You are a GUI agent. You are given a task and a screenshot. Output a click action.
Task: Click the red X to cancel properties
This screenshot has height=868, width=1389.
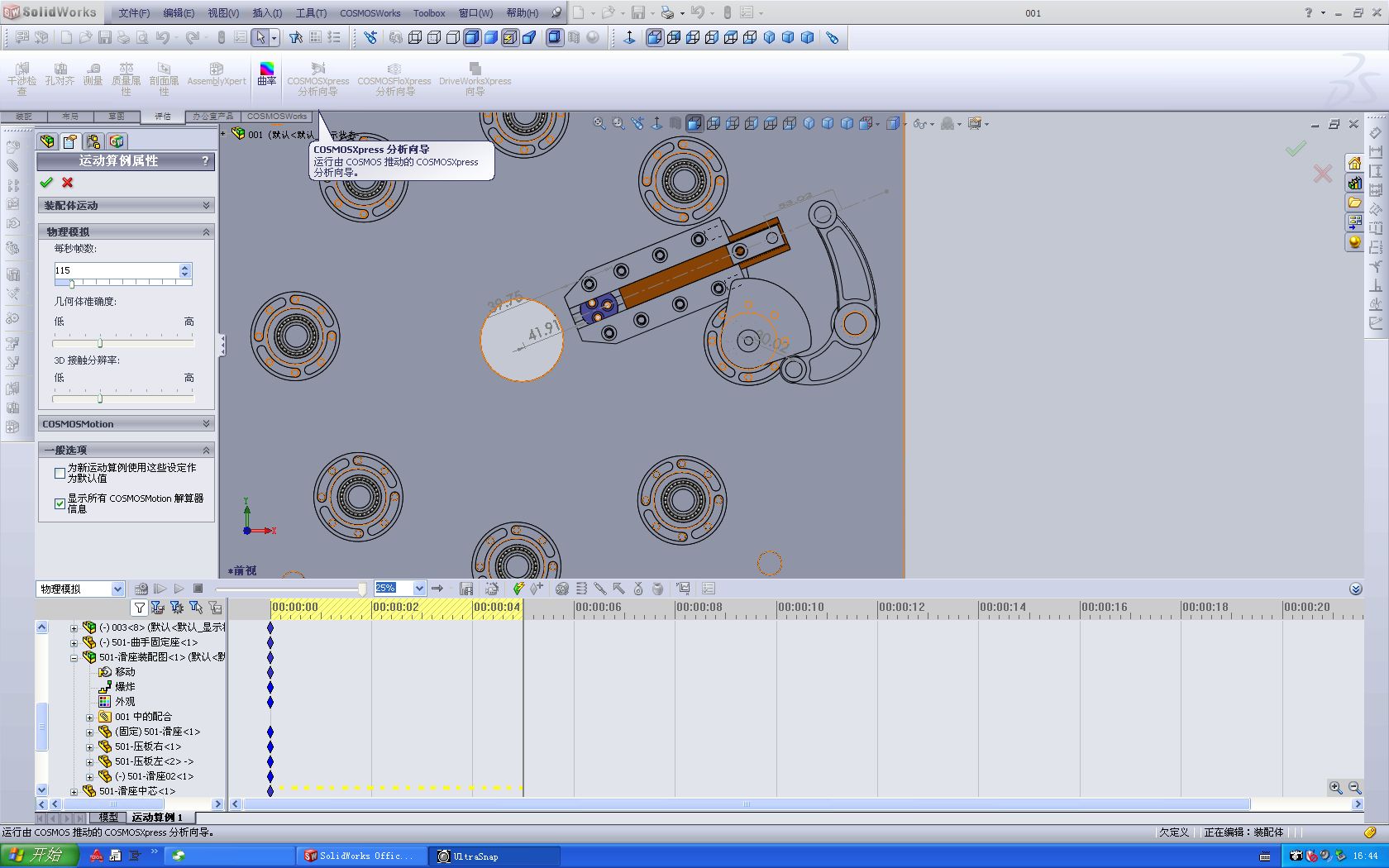(x=68, y=183)
